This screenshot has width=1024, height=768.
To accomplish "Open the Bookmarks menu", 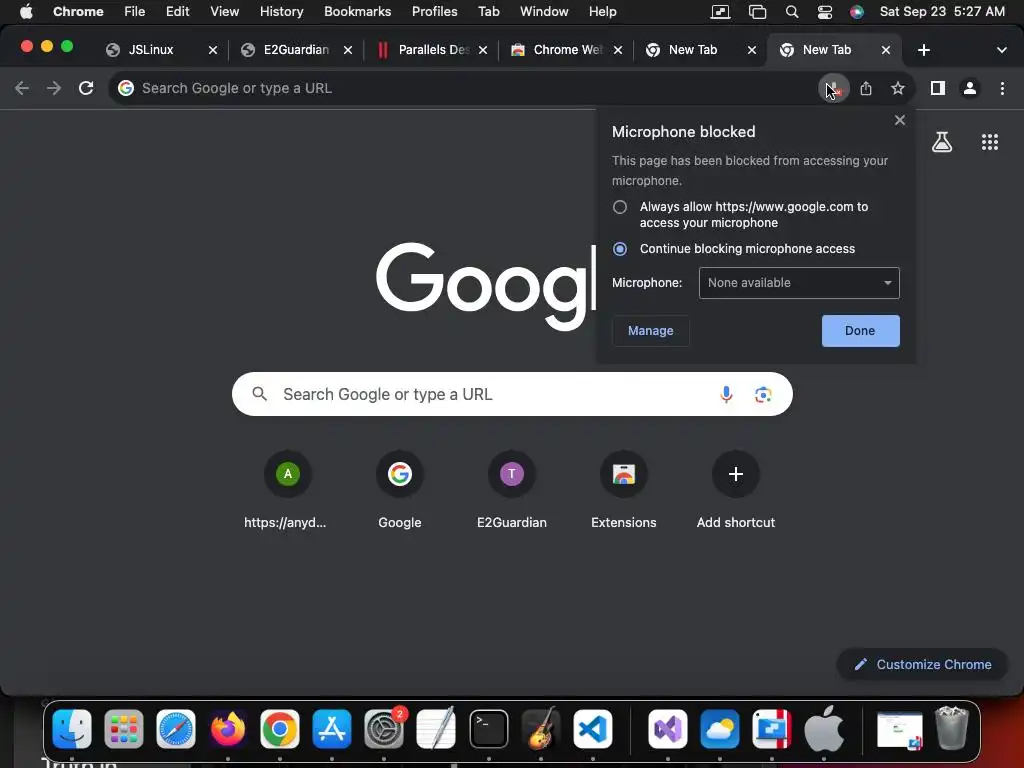I will point(357,12).
